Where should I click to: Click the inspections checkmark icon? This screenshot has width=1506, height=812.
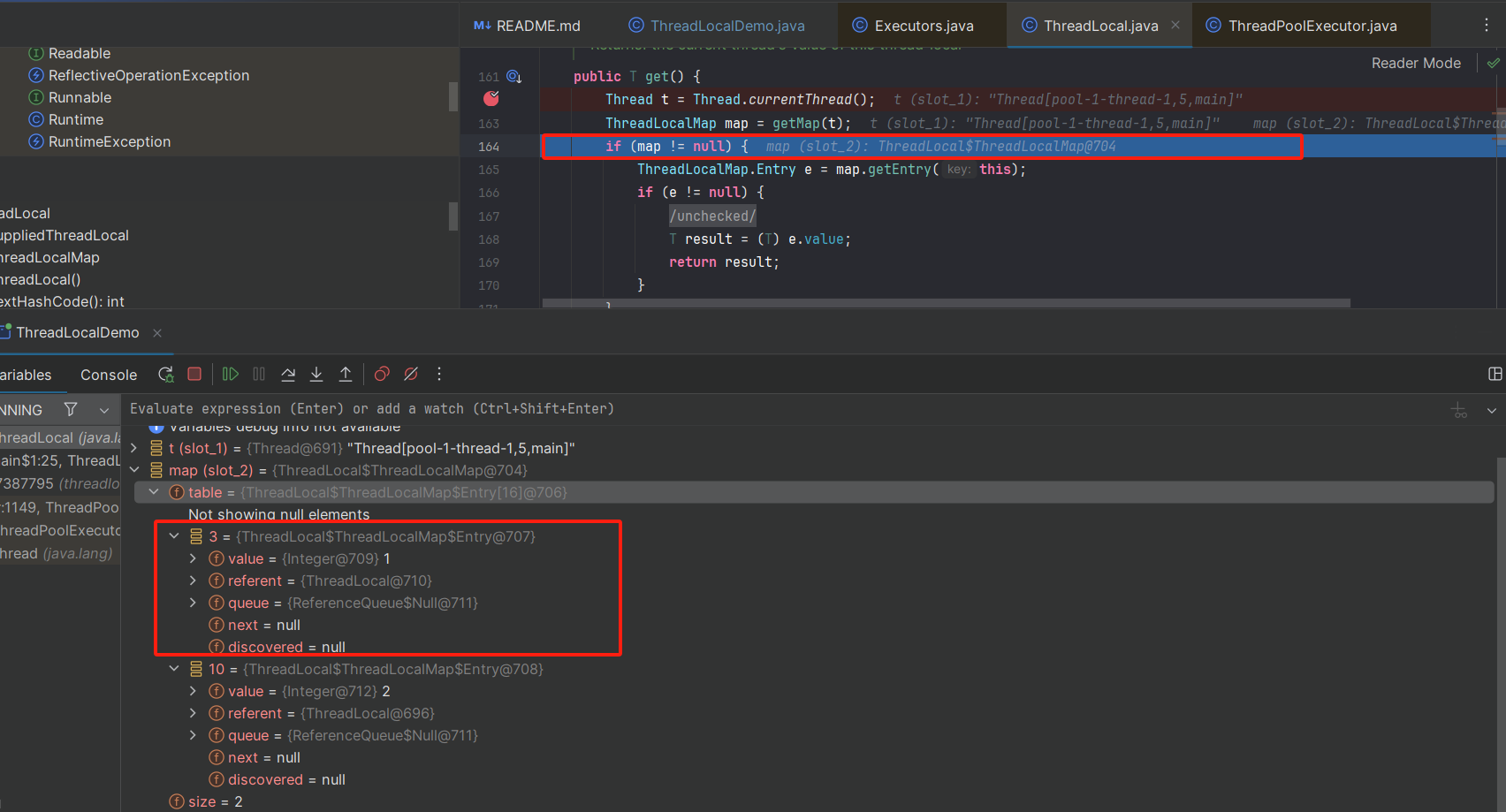click(x=1494, y=64)
